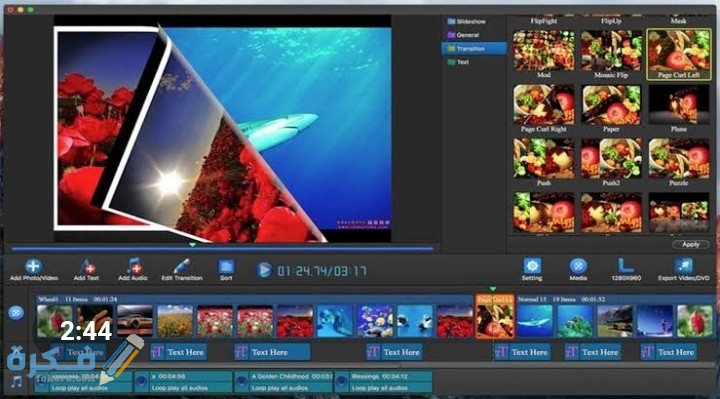Click the speaker icon on the Blessings audio clip
The width and height of the screenshot is (720, 399).
341,382
